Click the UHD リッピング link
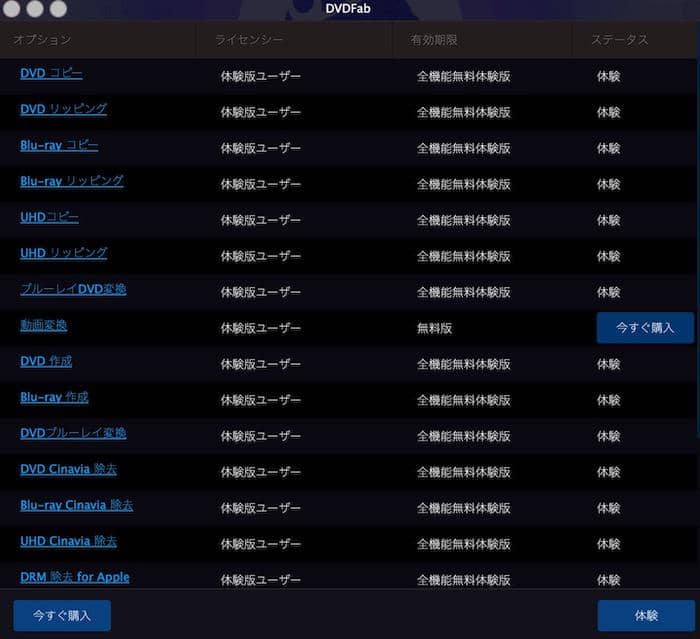700x639 pixels. [63, 253]
